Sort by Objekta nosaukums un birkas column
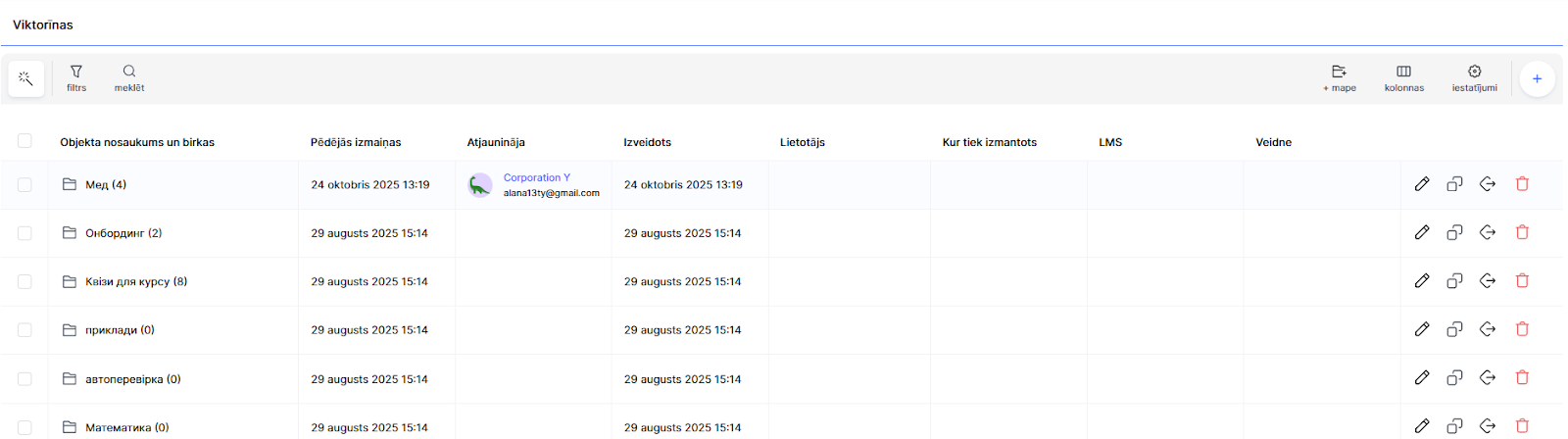 [x=137, y=142]
